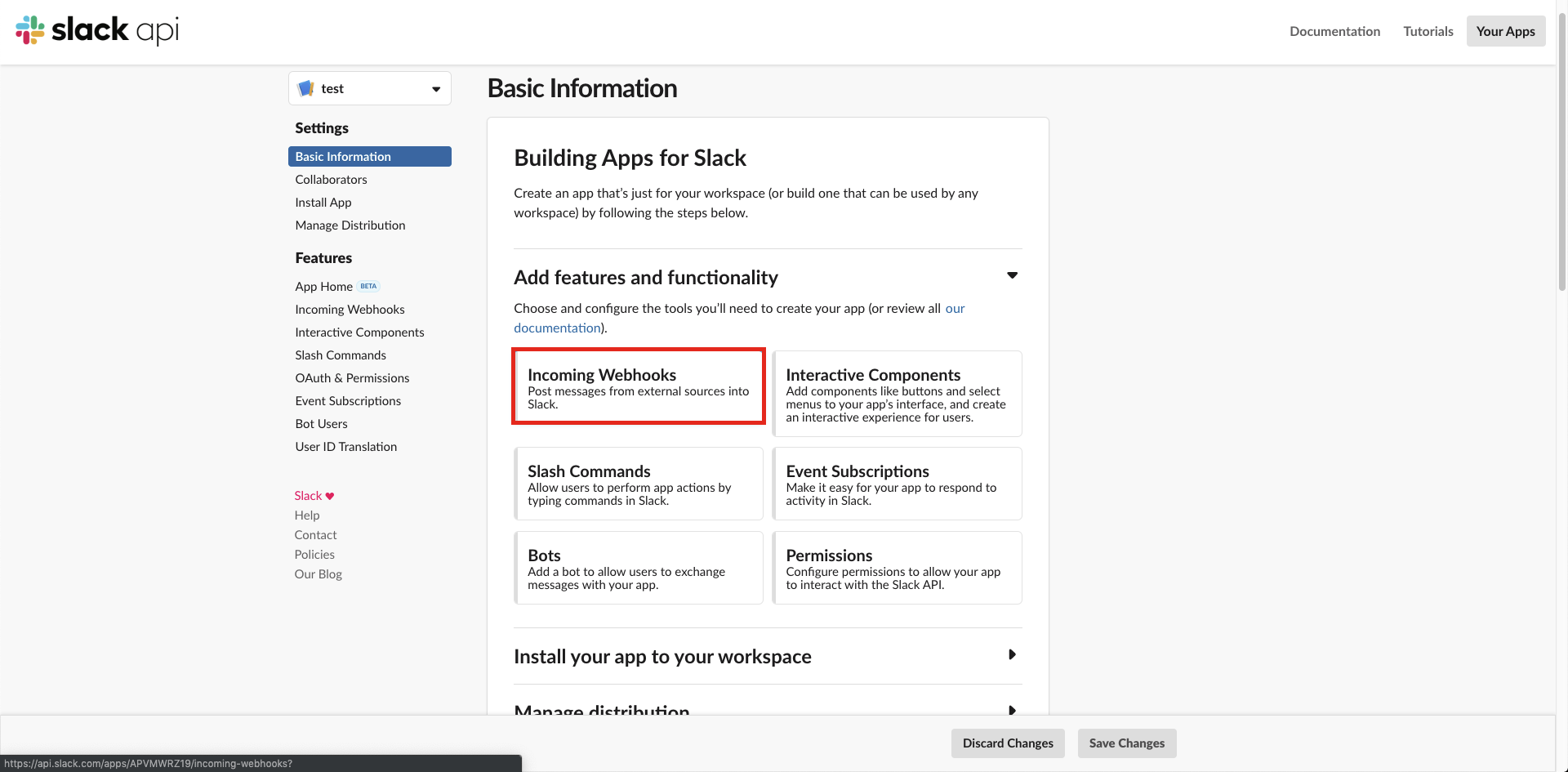This screenshot has width=1568, height=772.
Task: Open Slash Commands in sidebar
Action: point(341,355)
